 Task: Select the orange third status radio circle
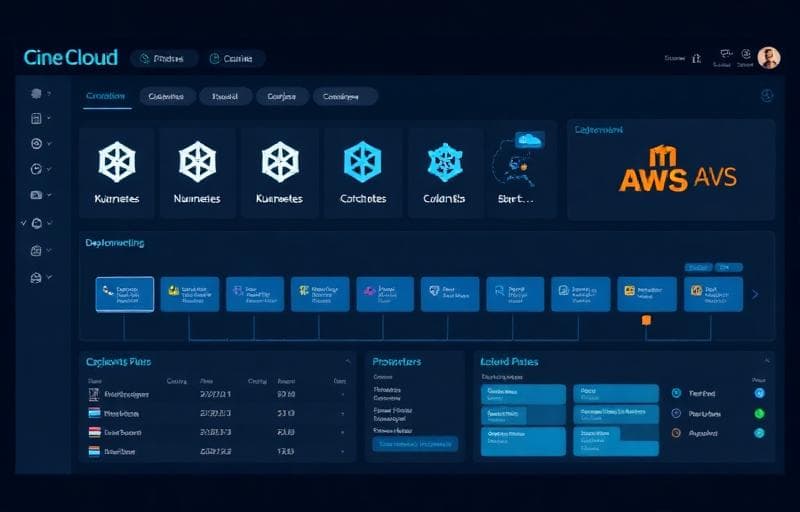click(677, 433)
